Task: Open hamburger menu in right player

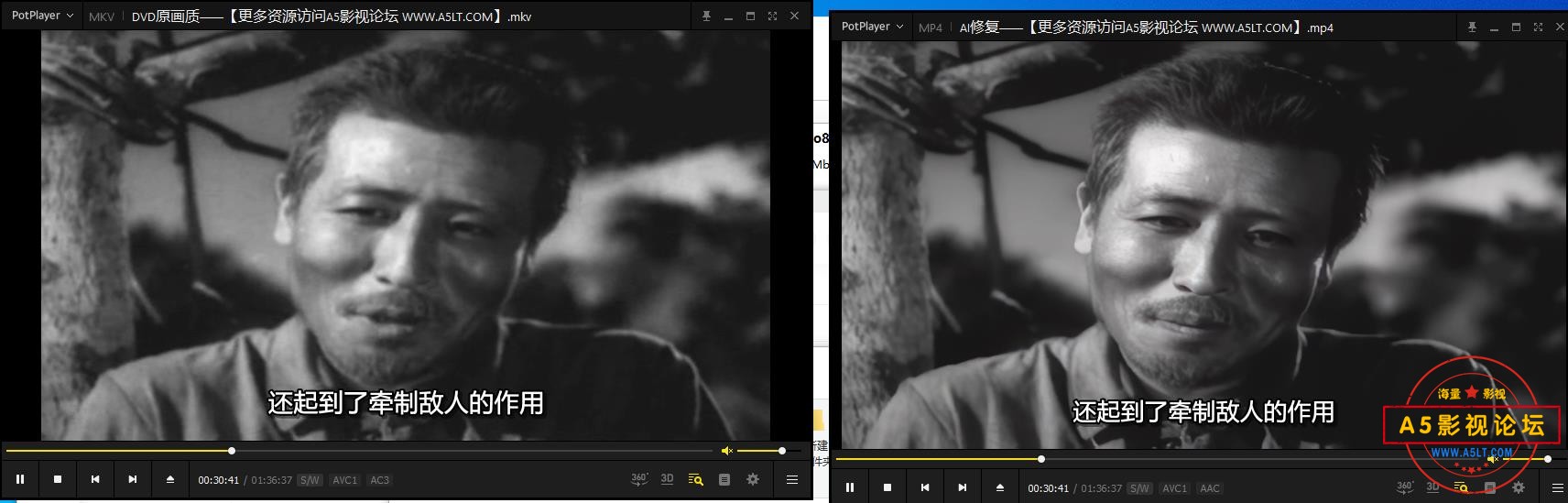Action: point(1558,487)
